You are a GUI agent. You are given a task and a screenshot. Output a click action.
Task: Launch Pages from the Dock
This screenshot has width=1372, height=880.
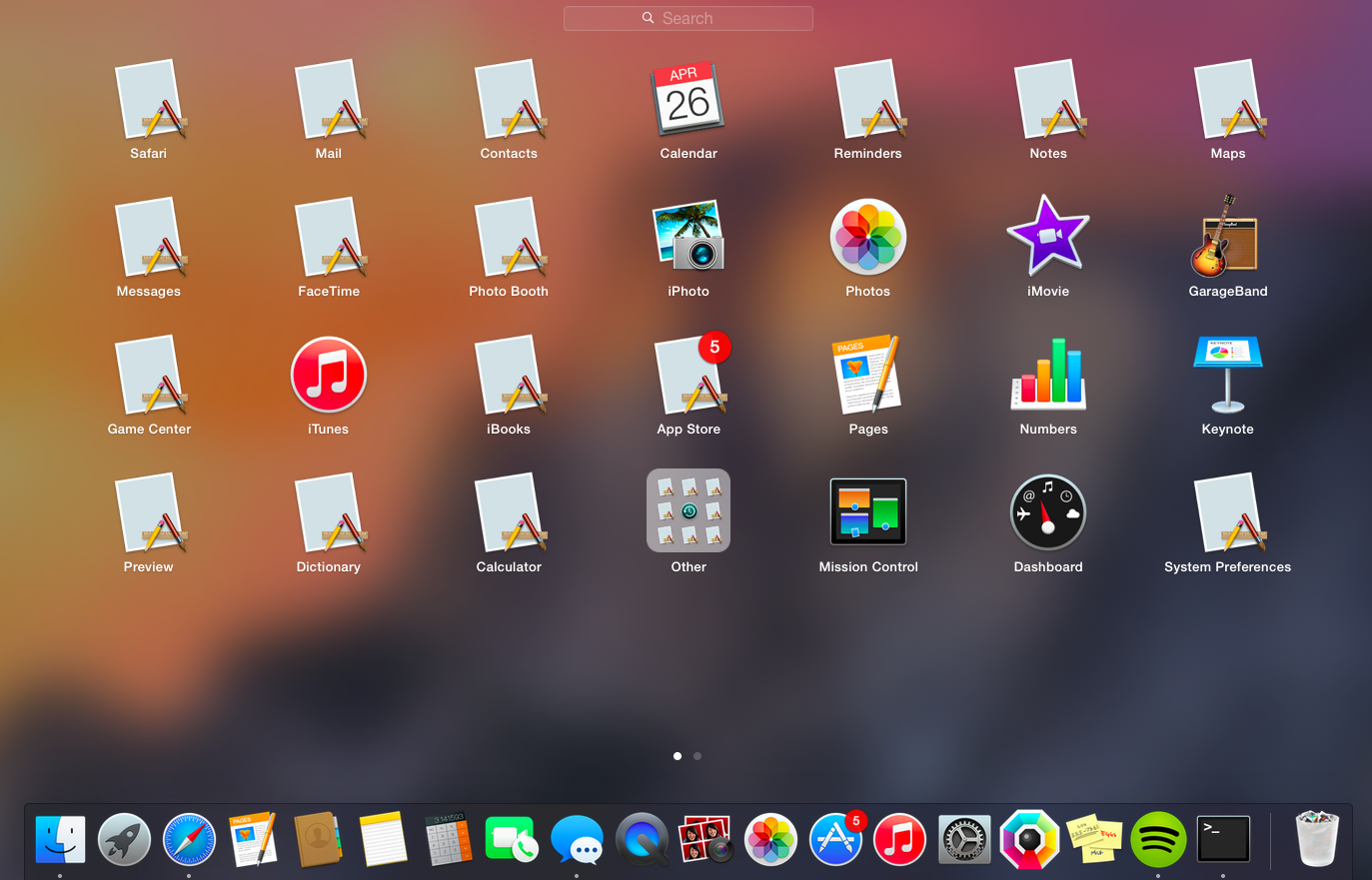tap(254, 839)
